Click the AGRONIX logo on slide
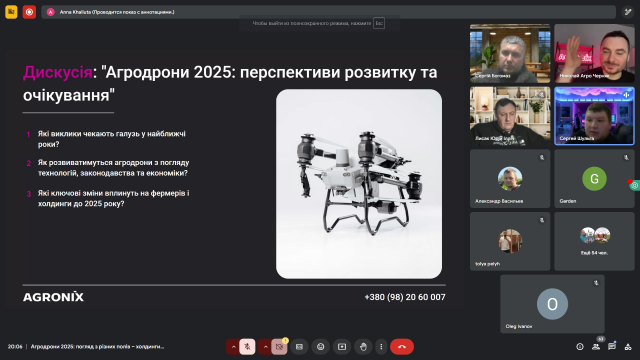 (x=53, y=297)
